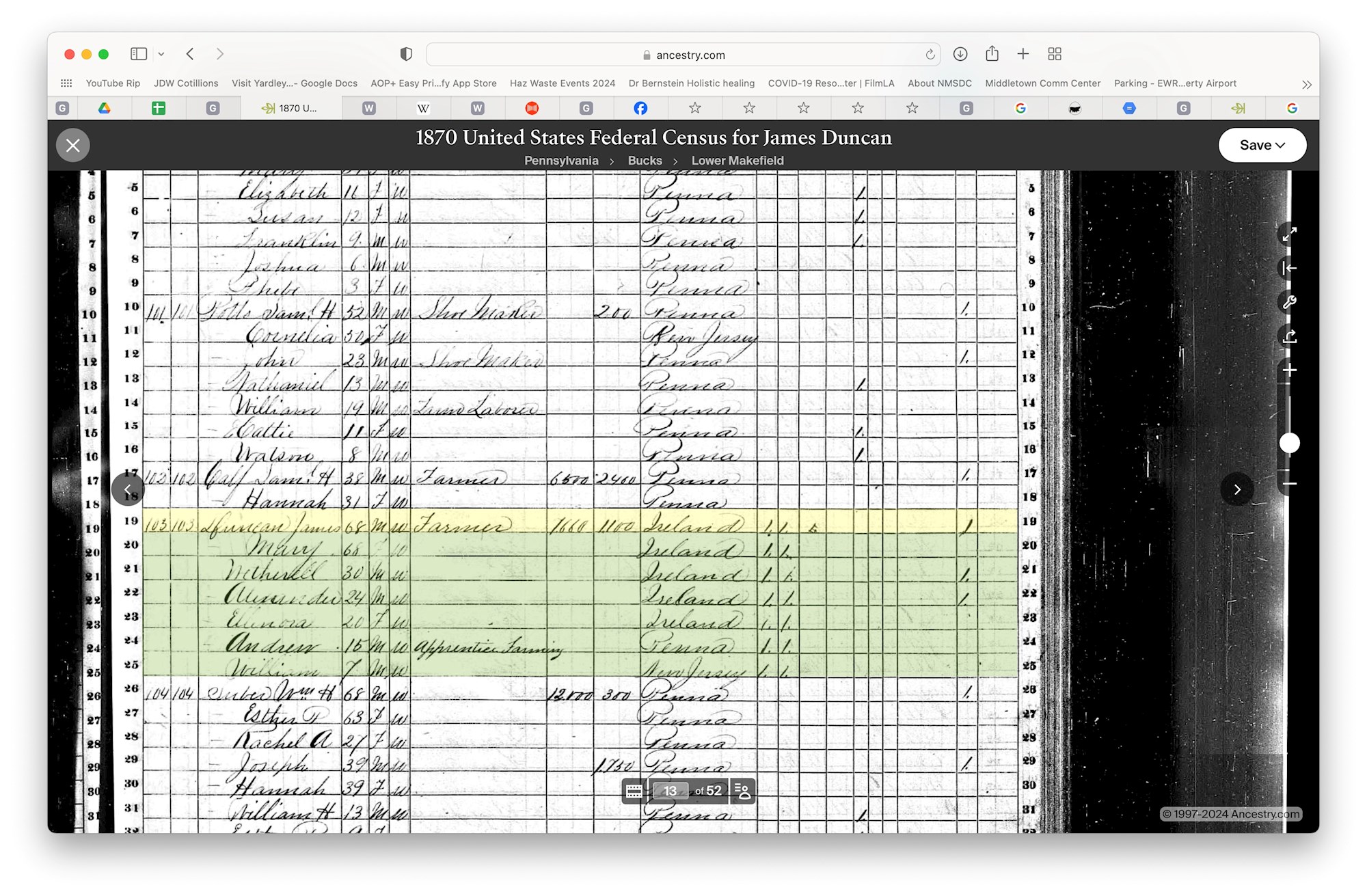Expand Safari sidebar options chevron
1367x896 pixels.
pos(161,54)
